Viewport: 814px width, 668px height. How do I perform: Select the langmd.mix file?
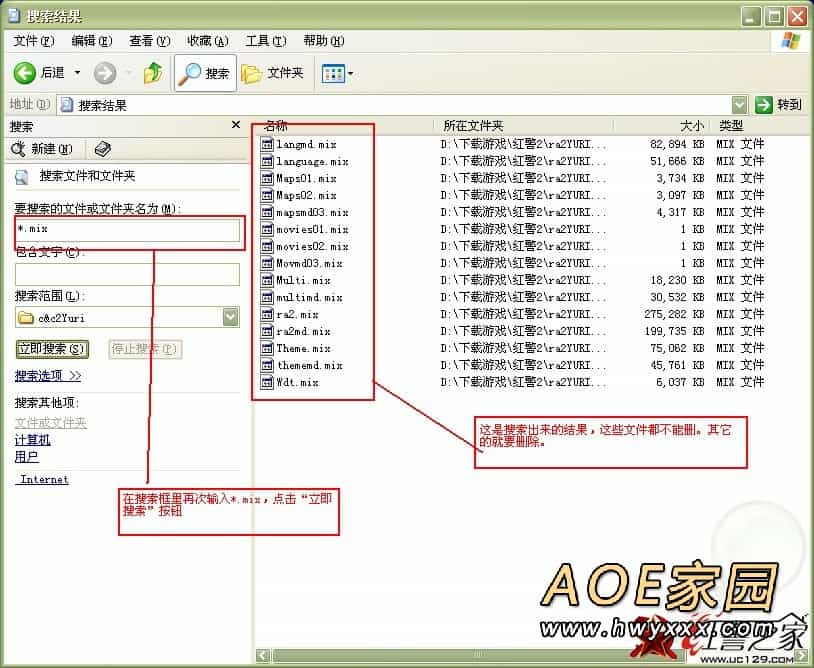(x=305, y=145)
